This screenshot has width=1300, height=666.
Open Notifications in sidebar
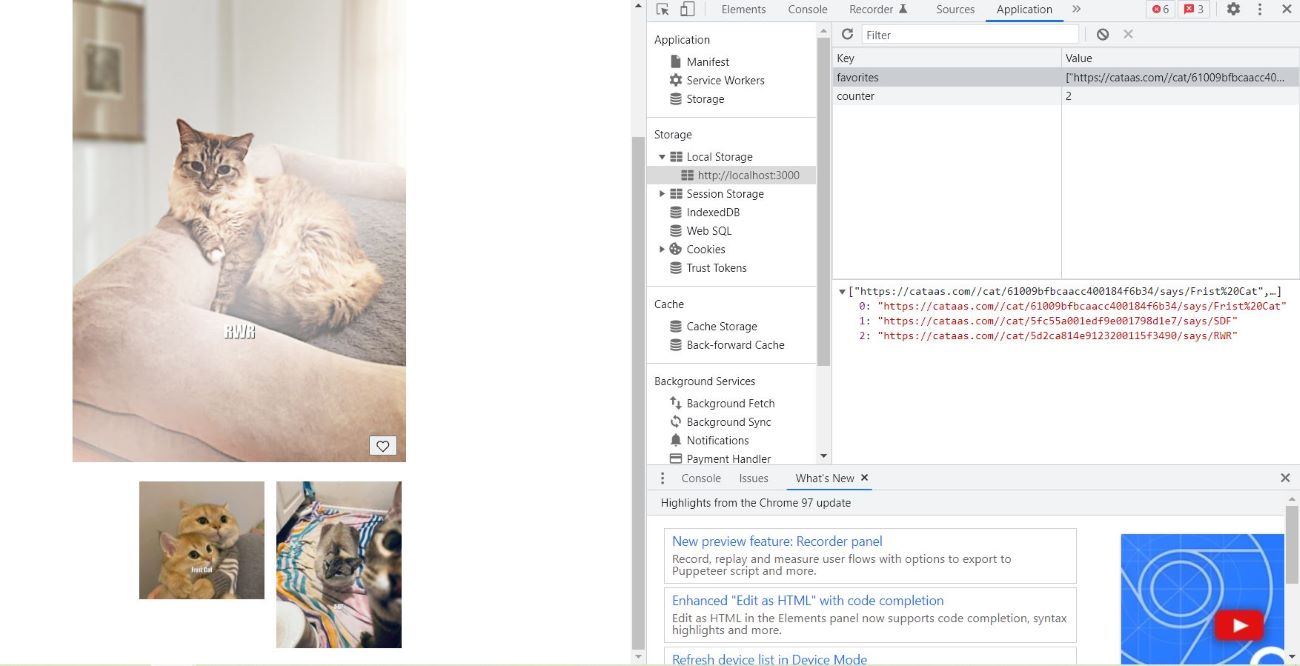(717, 440)
